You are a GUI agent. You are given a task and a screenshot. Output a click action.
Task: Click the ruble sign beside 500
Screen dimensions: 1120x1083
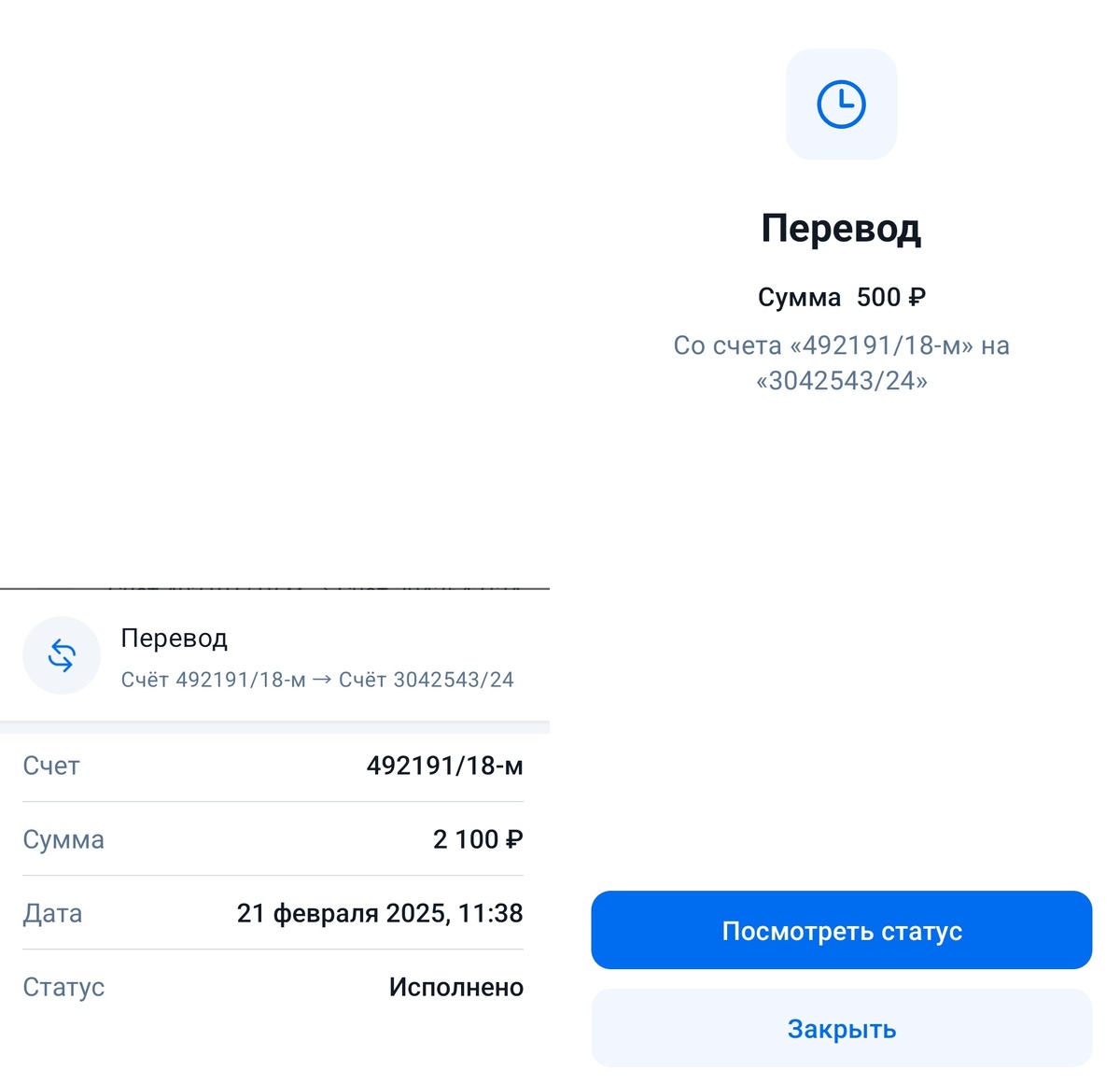[918, 297]
